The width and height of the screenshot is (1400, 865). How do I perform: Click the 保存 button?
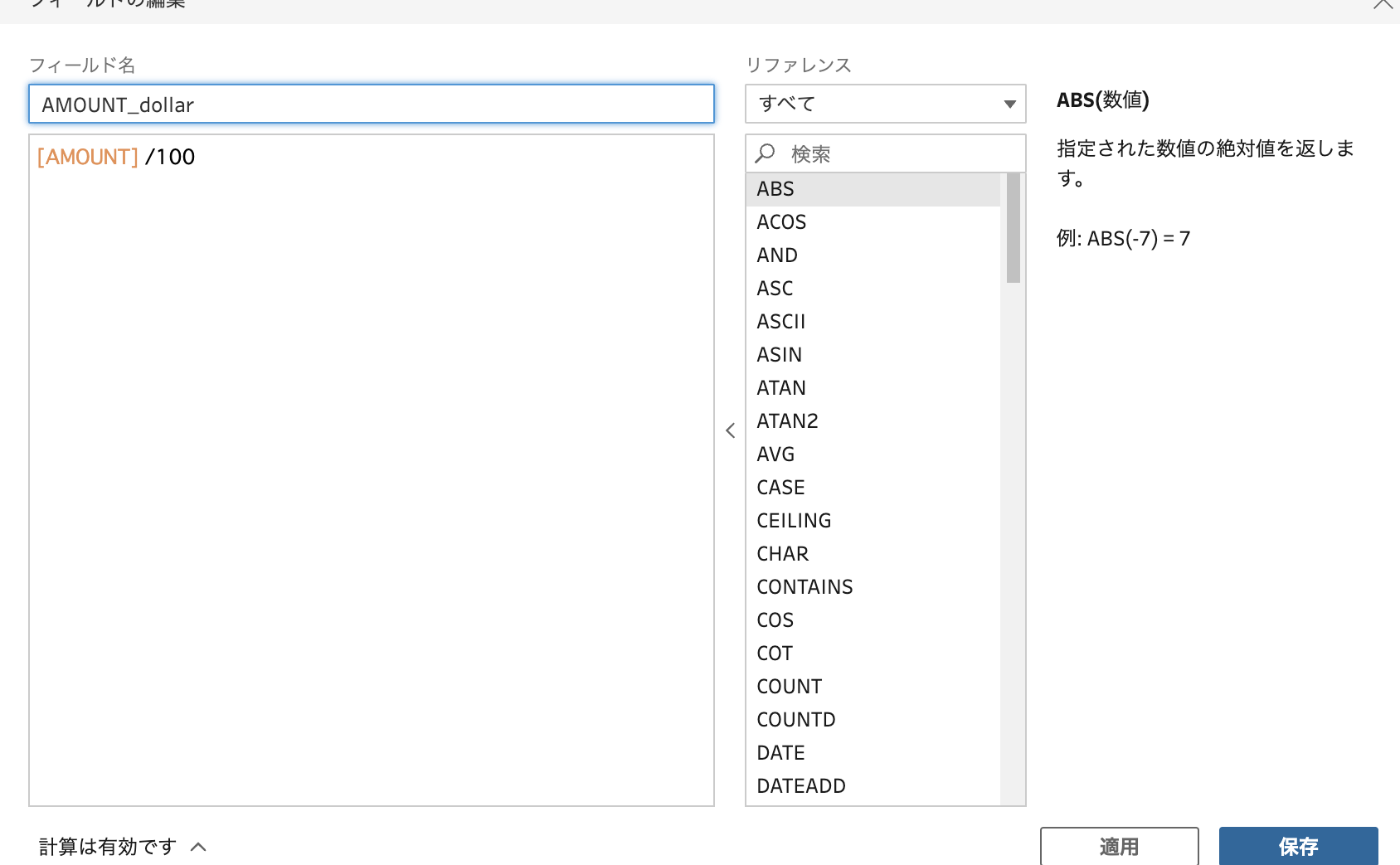(x=1298, y=846)
